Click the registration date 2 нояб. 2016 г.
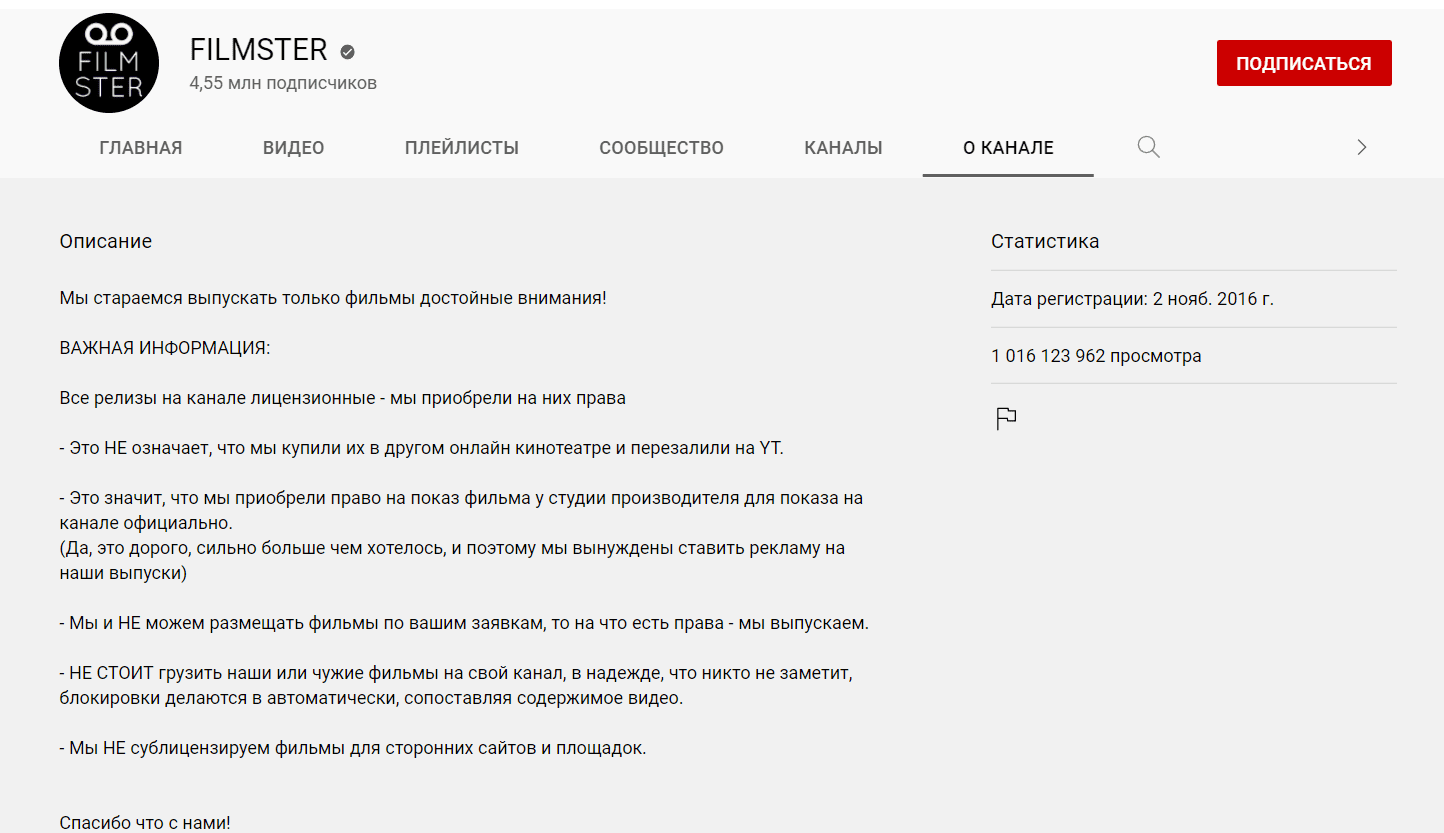 pos(1213,299)
